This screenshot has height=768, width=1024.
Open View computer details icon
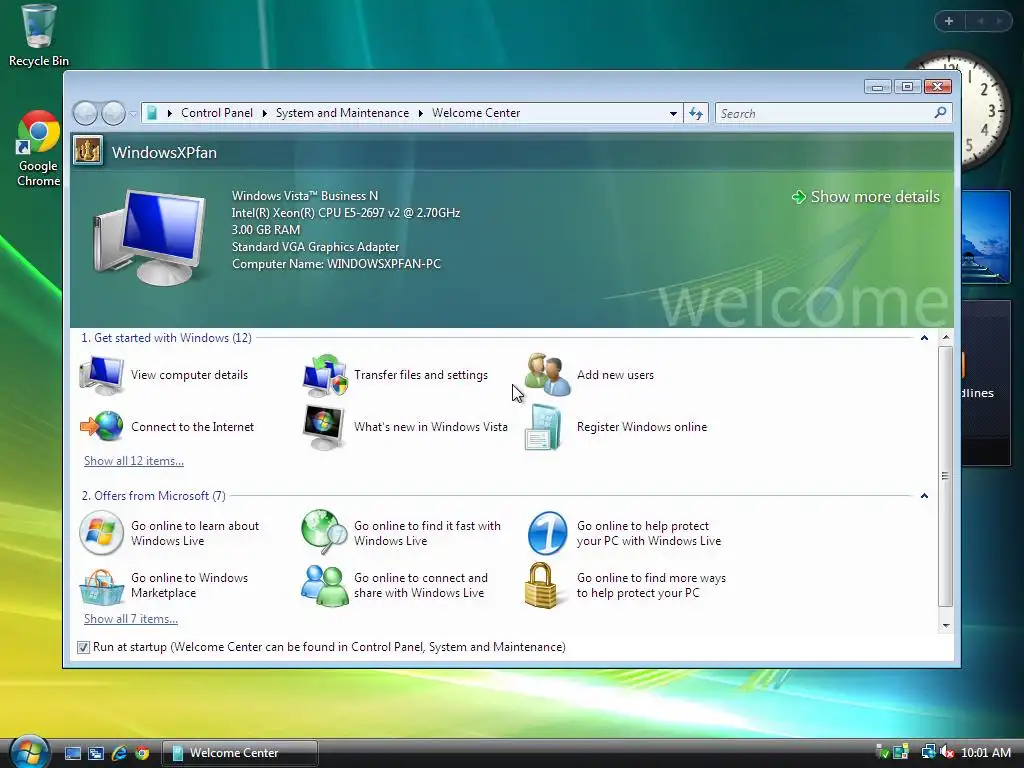(x=101, y=375)
